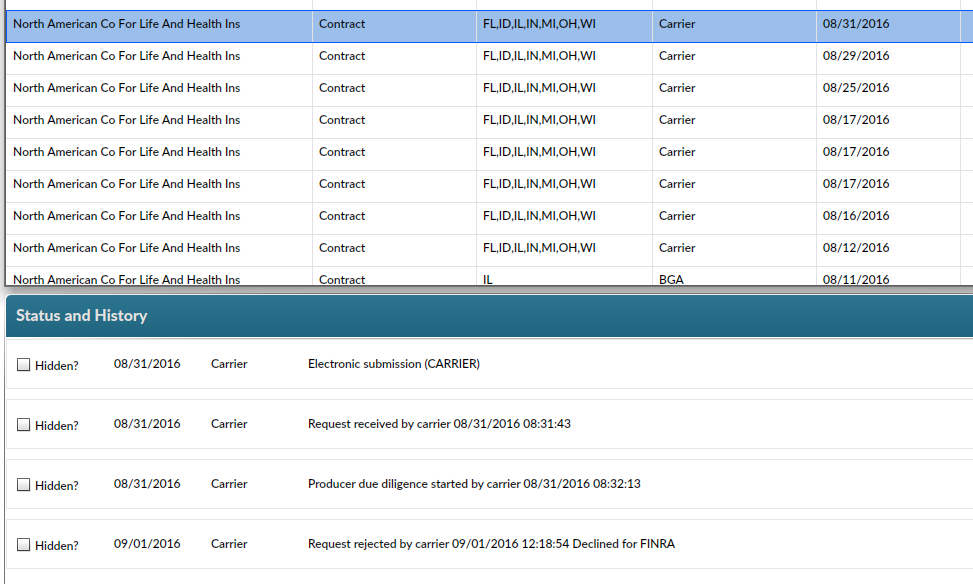The height and width of the screenshot is (584, 973).
Task: Click 'Electronic submission (CARRIER)' history text
Action: 393,364
